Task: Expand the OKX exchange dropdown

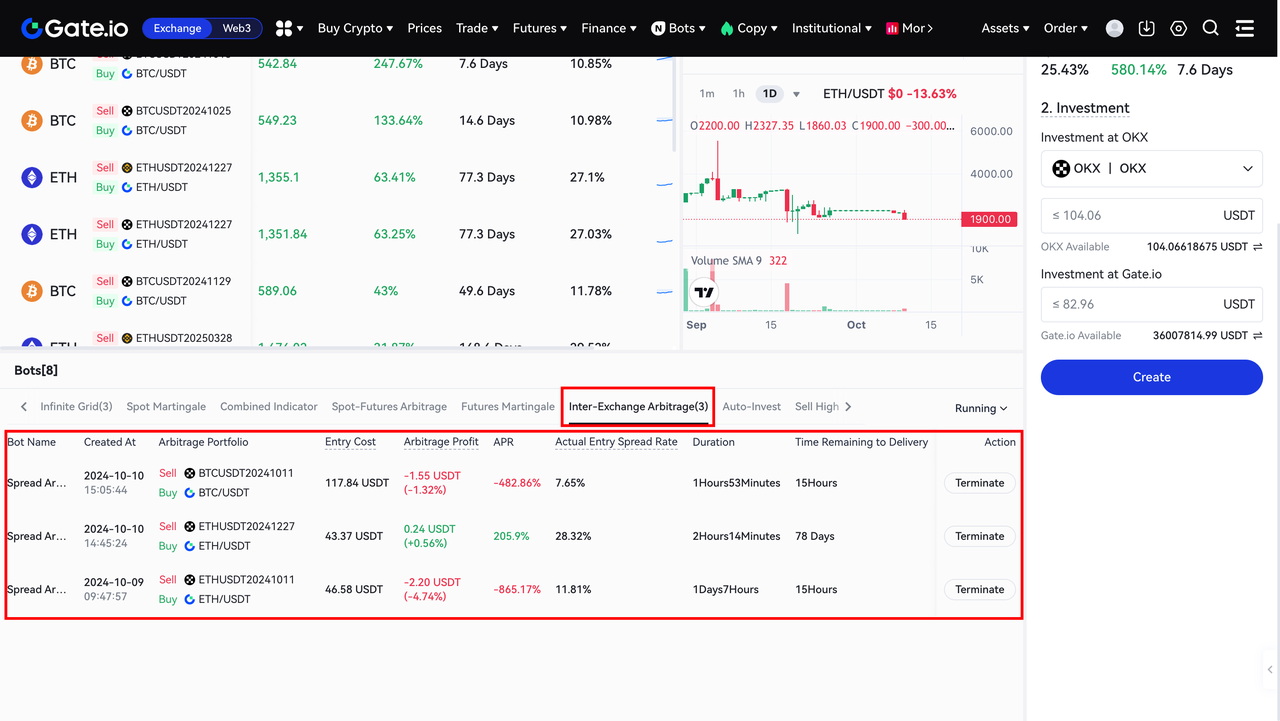Action: [x=1151, y=168]
